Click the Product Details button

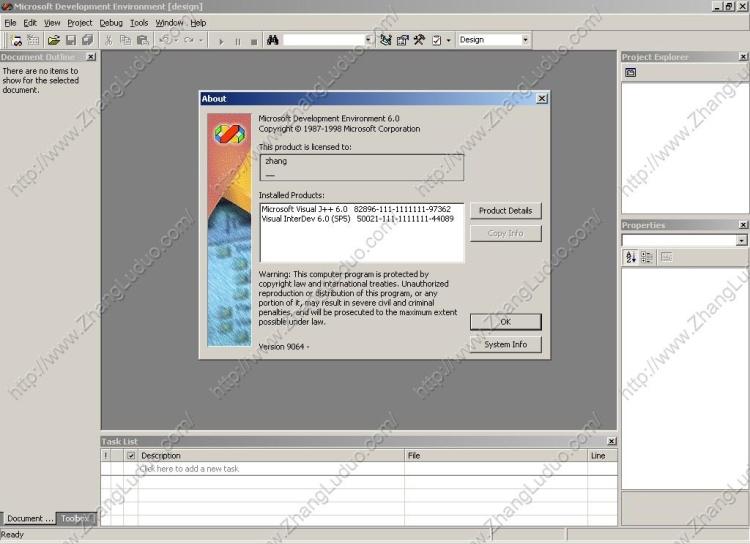tap(506, 211)
